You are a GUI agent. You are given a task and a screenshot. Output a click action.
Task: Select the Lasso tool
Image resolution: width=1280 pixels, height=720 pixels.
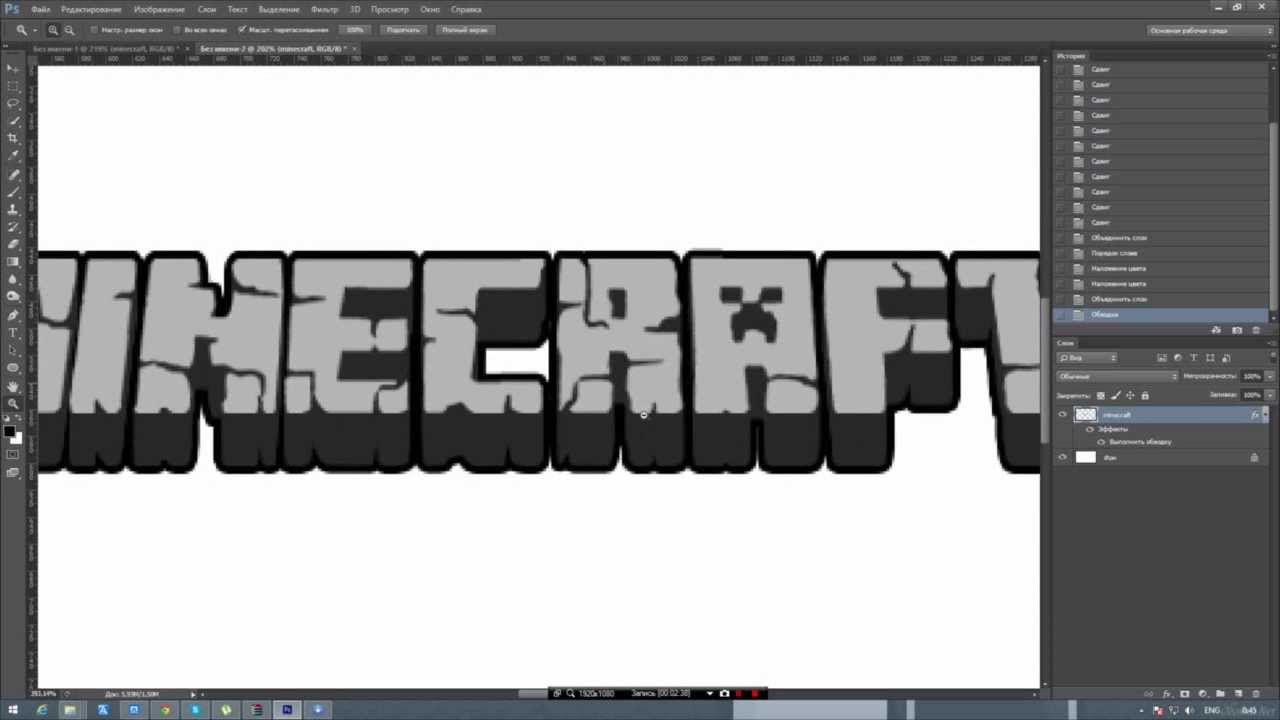point(13,103)
